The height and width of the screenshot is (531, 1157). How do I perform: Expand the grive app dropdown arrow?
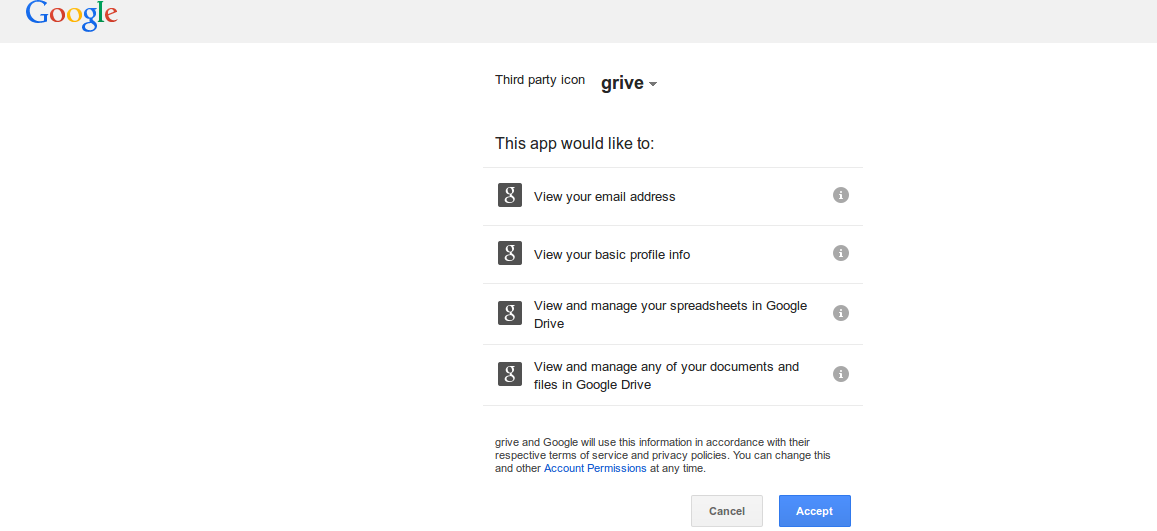coord(653,84)
